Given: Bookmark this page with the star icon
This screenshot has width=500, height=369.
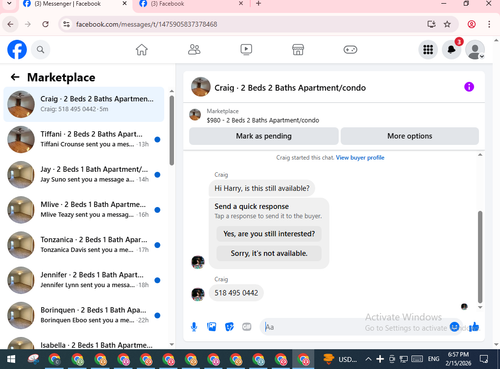Looking at the screenshot, I should pos(447,24).
